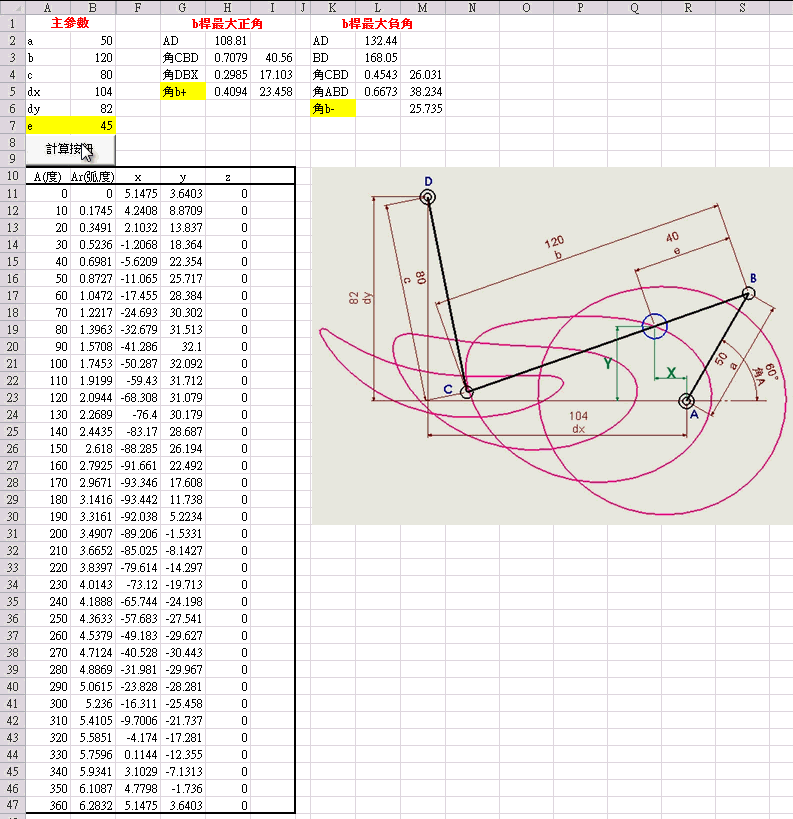Select the 17.103 cell
Screen dimensions: 793x819
coord(273,75)
